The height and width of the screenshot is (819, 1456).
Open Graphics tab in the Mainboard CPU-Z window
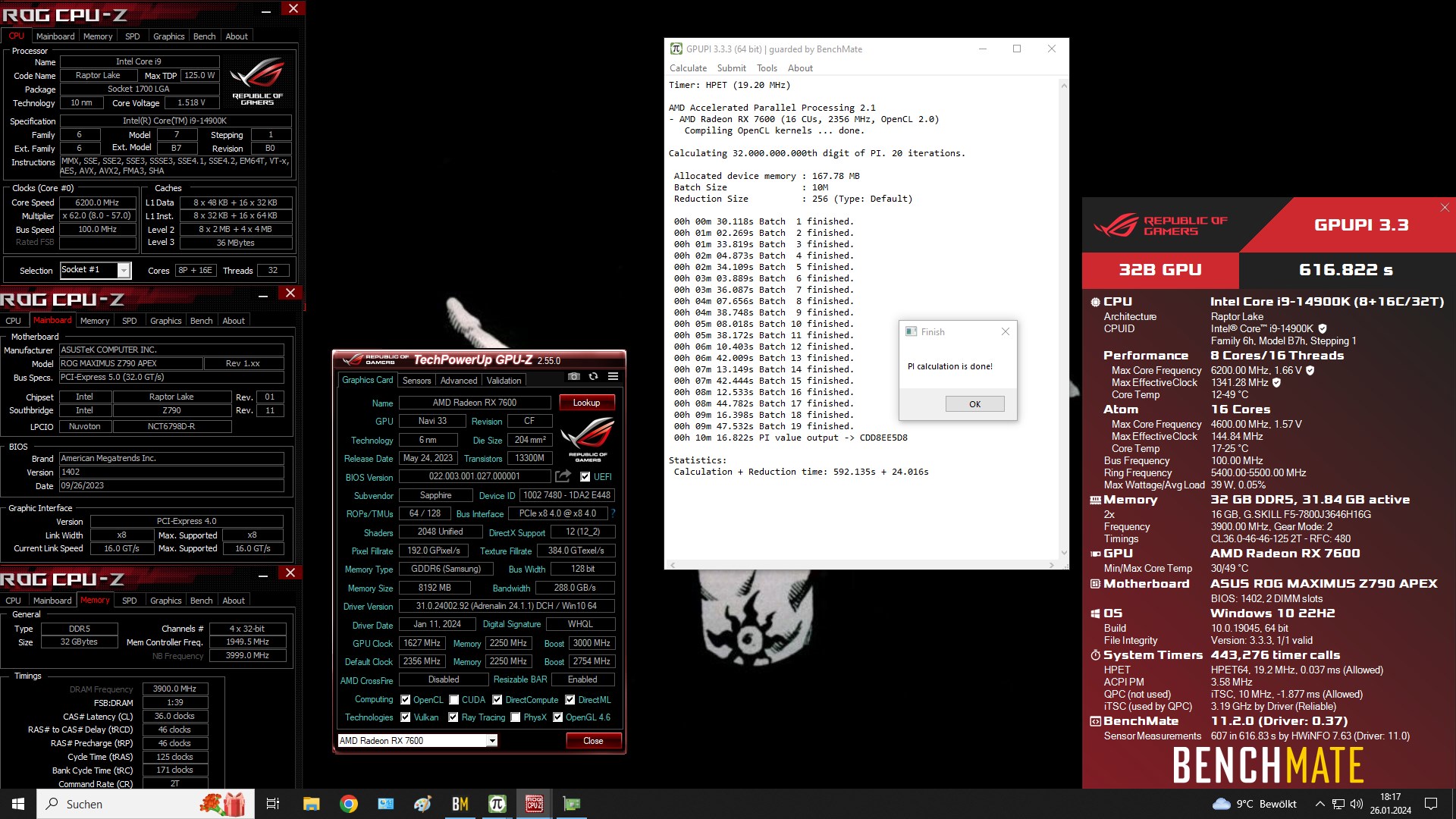tap(165, 321)
